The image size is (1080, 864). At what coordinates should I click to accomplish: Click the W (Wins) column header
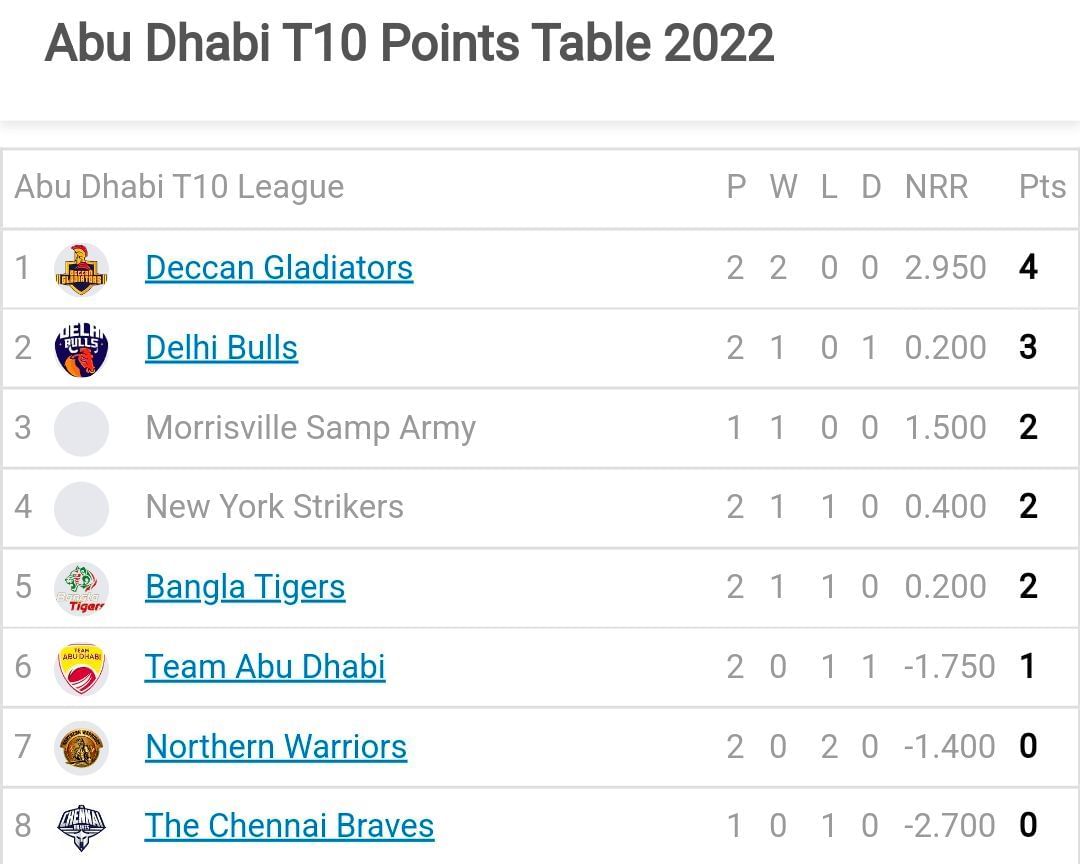pyautogui.click(x=783, y=187)
